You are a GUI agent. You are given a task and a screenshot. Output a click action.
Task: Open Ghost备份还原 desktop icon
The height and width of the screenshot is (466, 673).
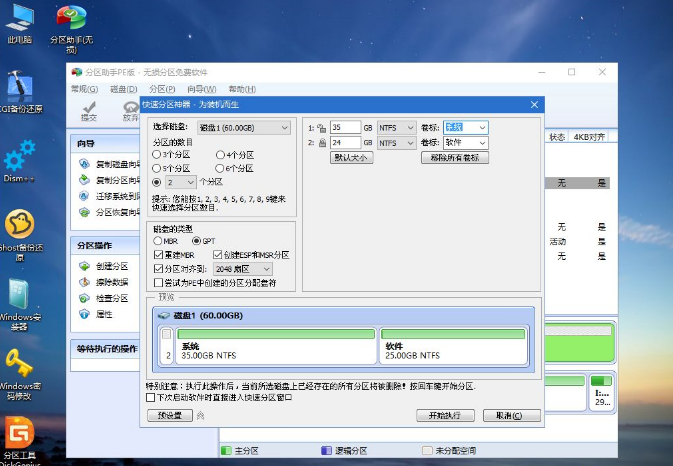20,227
